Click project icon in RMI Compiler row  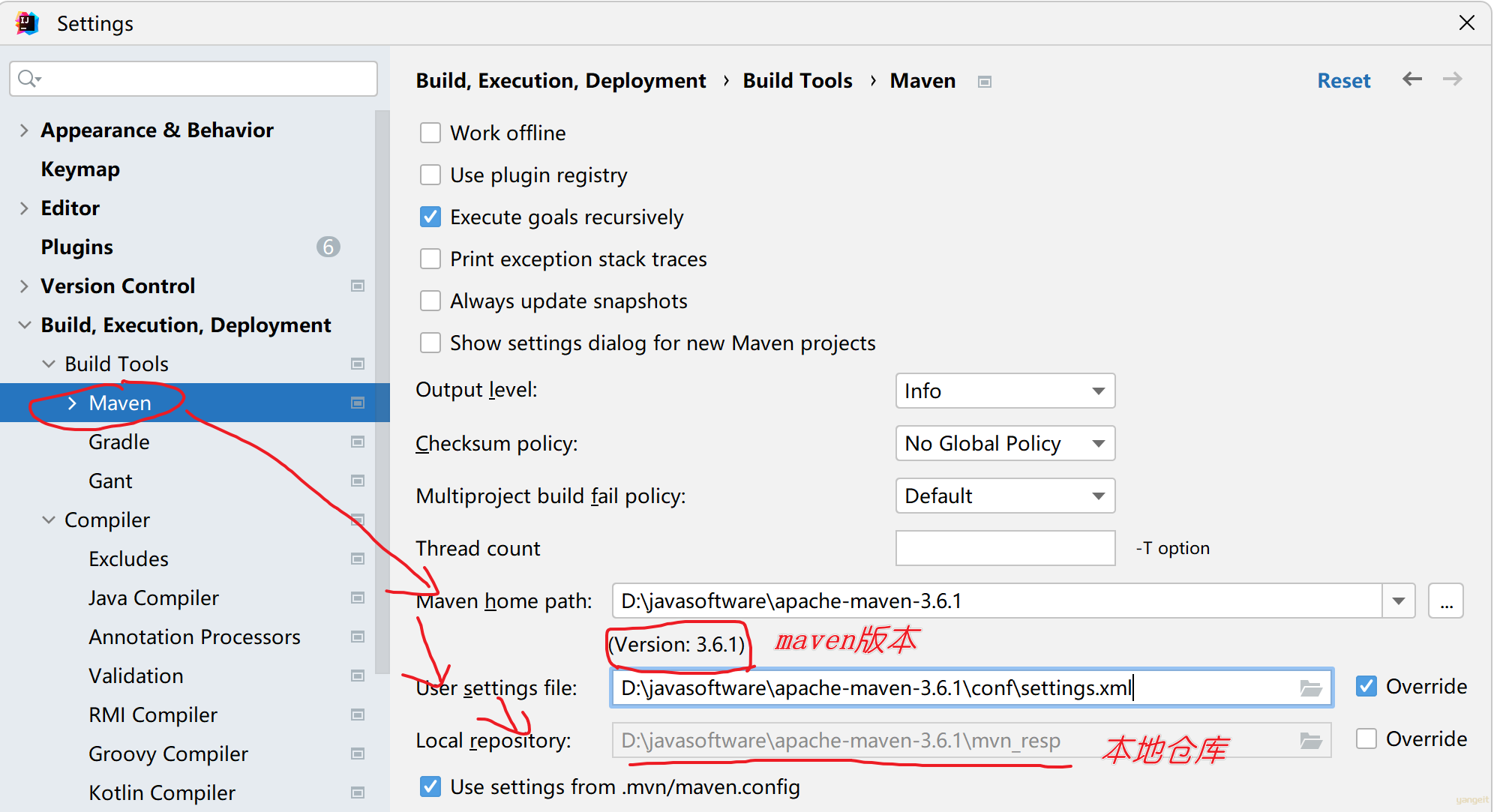(358, 715)
